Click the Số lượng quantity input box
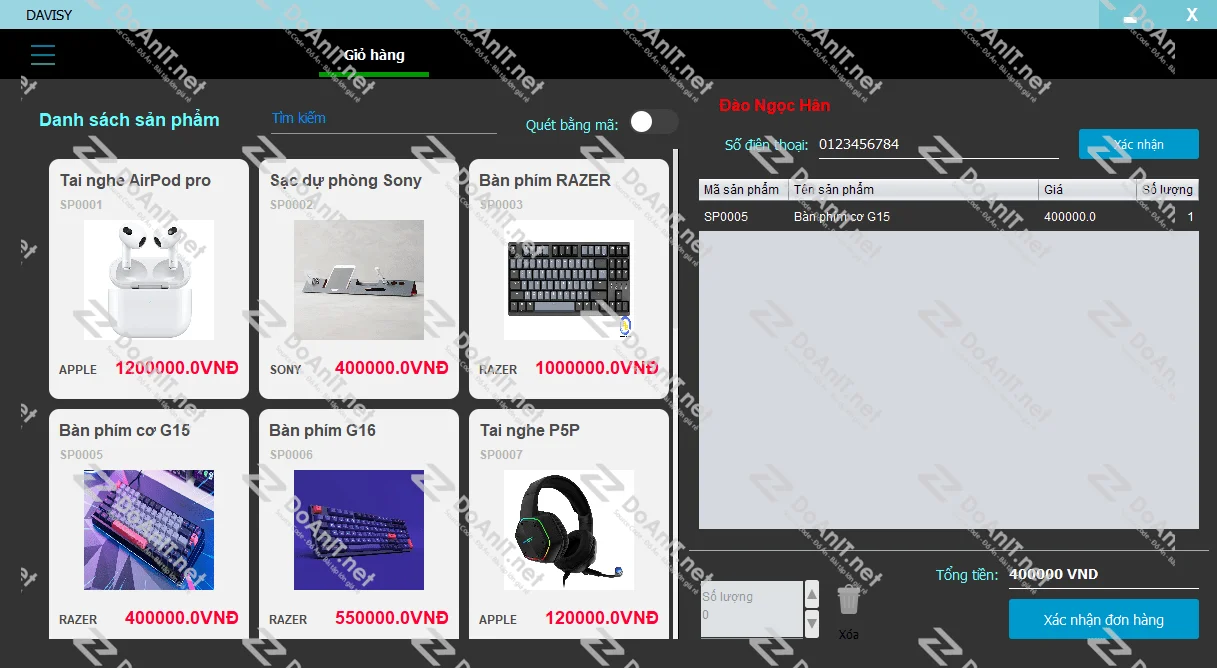The image size is (1217, 668). pos(752,608)
